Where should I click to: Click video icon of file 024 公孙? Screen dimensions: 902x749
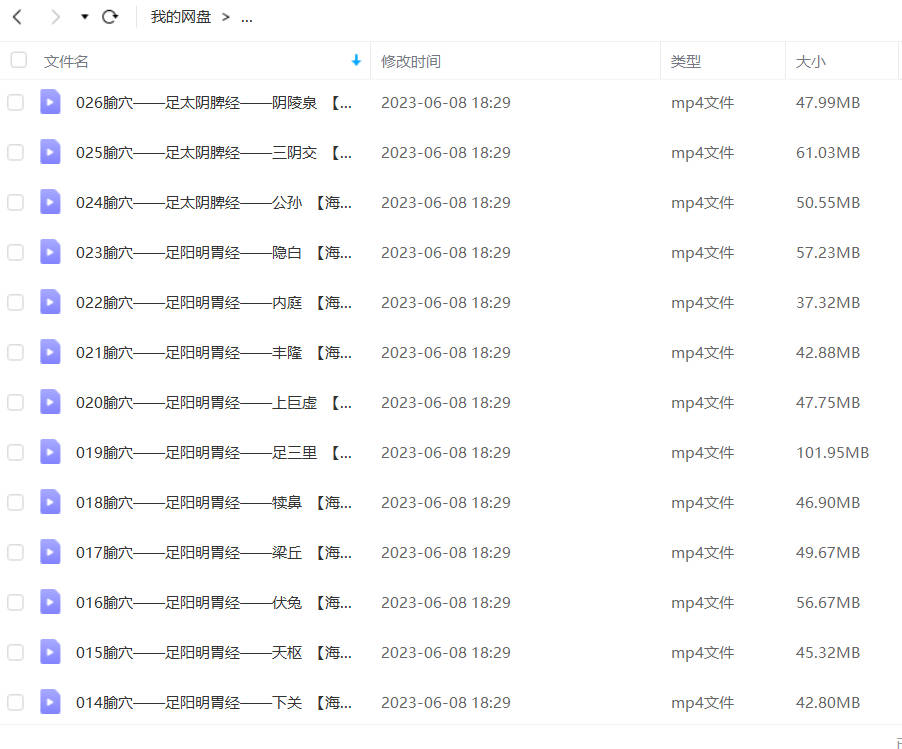point(50,202)
